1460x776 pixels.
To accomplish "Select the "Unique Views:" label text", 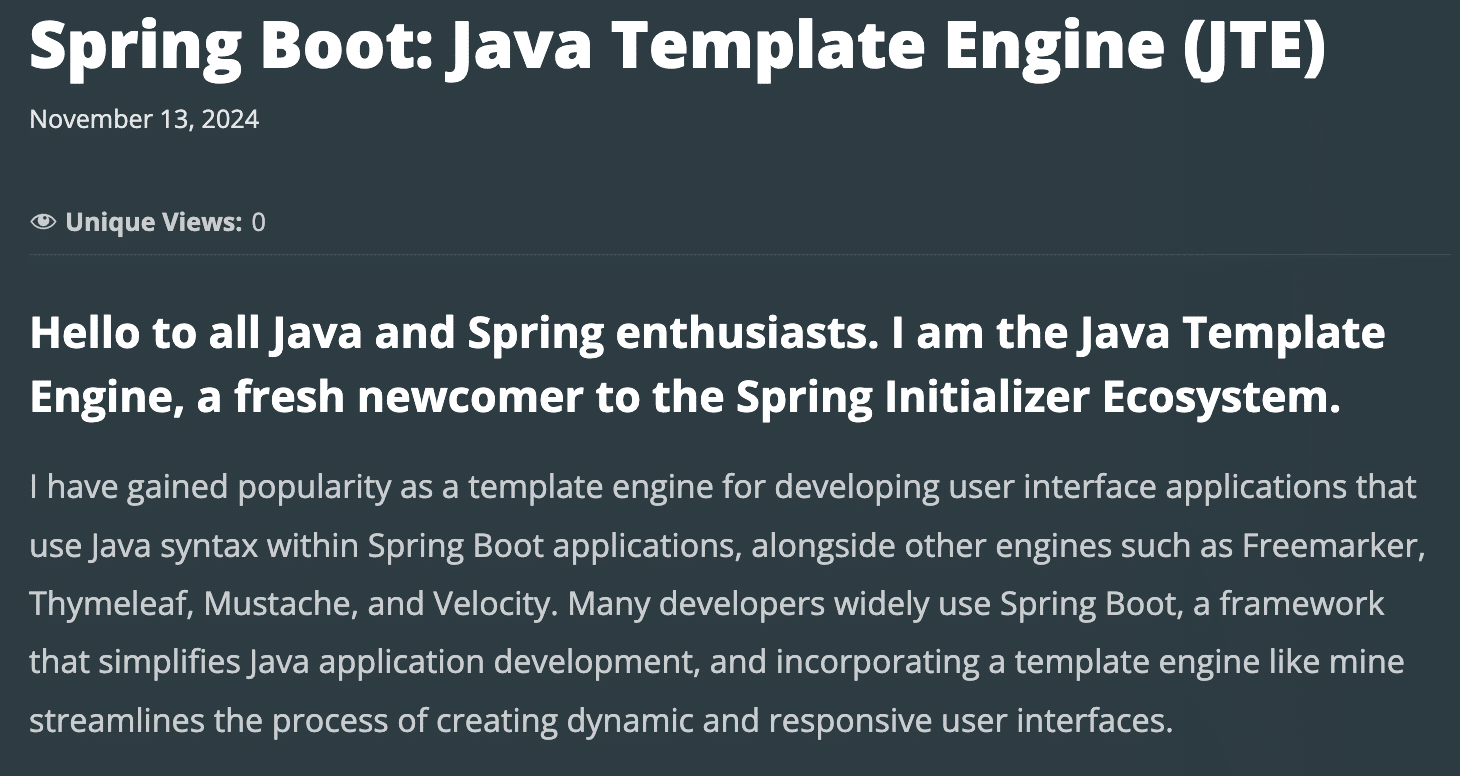I will point(154,222).
